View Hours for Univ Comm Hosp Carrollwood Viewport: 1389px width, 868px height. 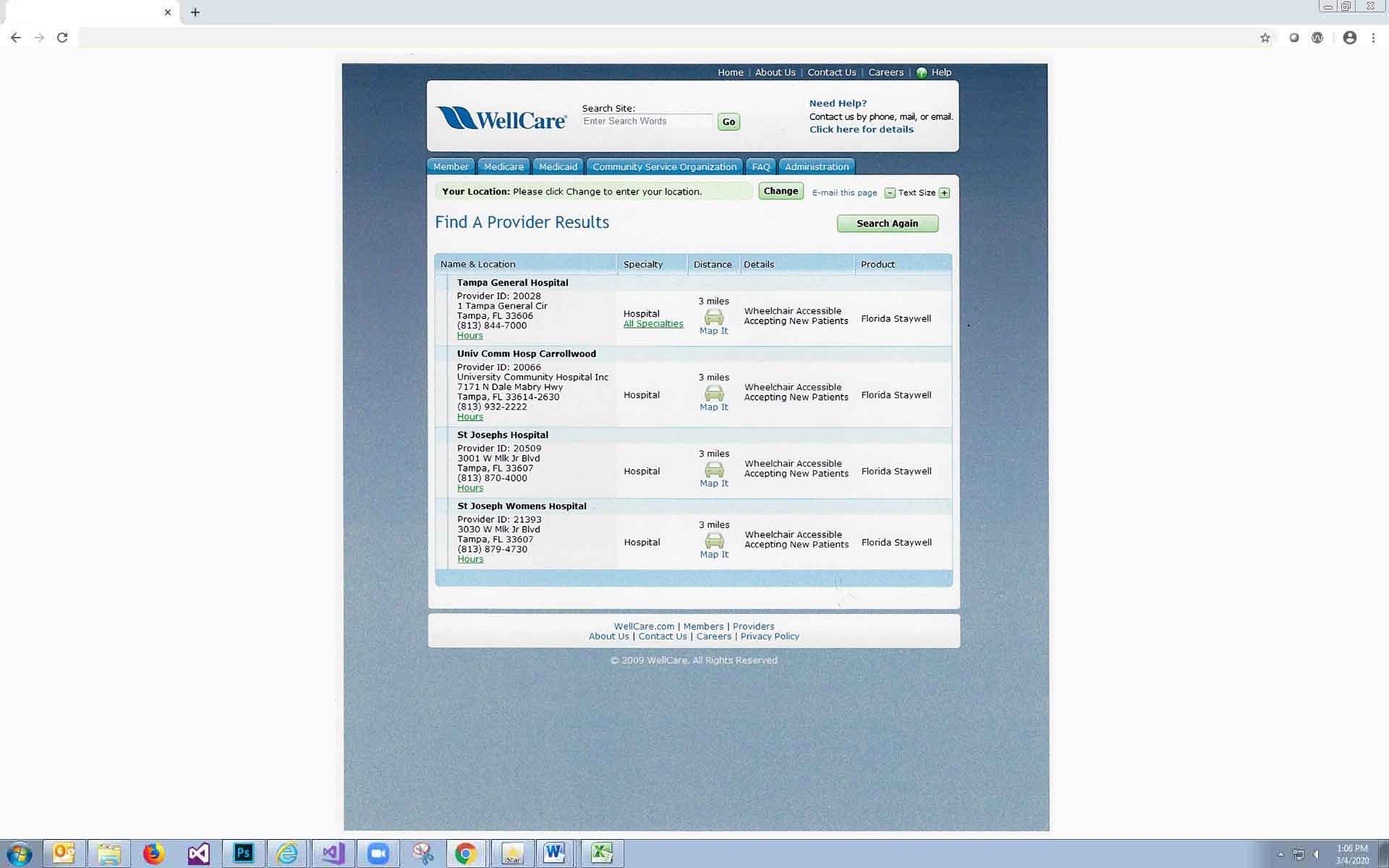click(x=470, y=417)
